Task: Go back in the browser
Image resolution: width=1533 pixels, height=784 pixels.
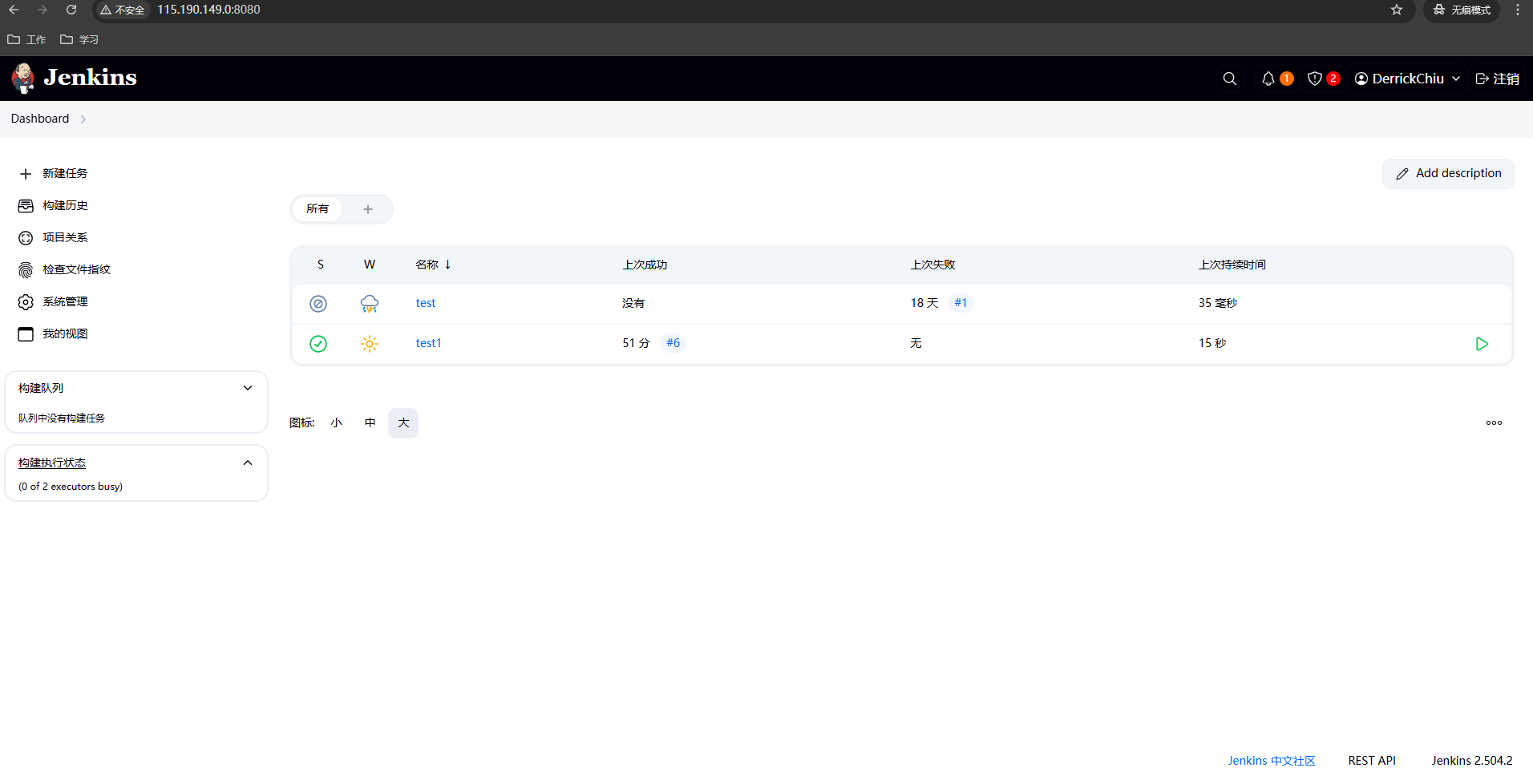Action: click(x=14, y=10)
